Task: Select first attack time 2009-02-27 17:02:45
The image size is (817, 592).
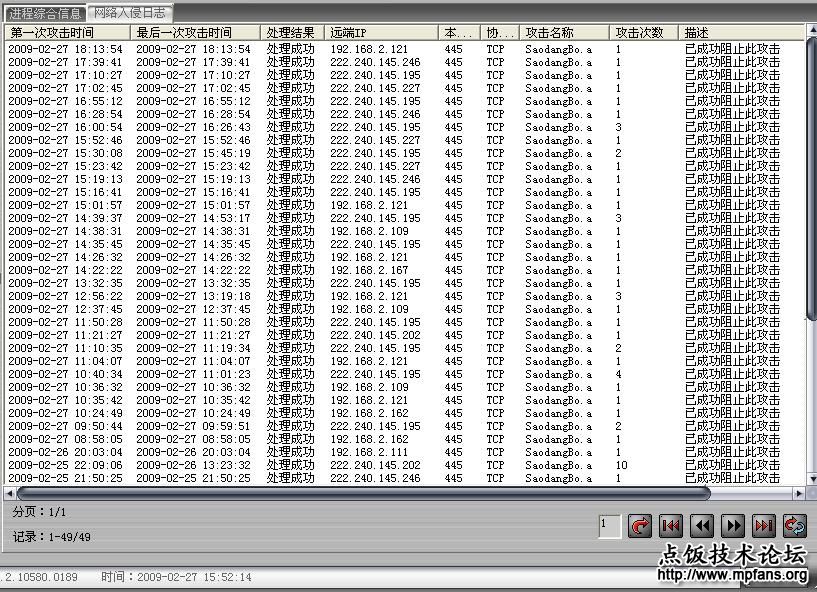Action: tap(66, 88)
